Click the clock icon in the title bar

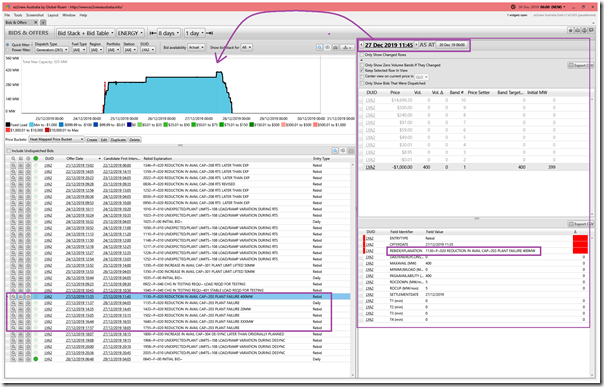tap(513, 7)
